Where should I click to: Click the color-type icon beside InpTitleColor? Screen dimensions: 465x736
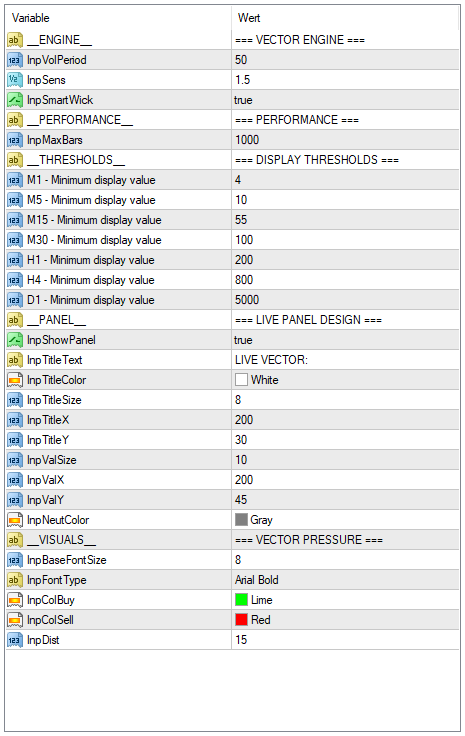[x=15, y=380]
